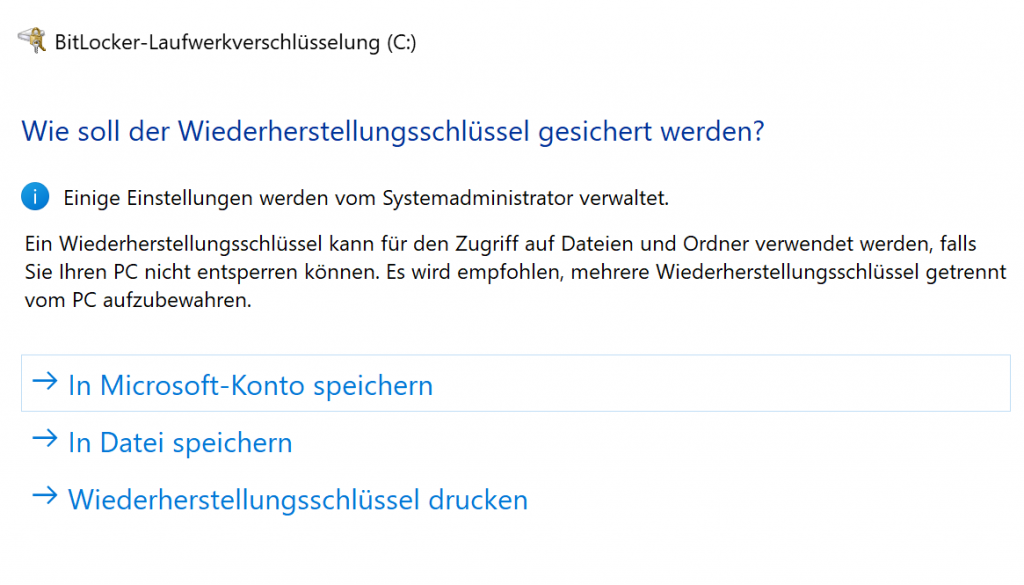Select the In Datei speichern option

[x=180, y=442]
